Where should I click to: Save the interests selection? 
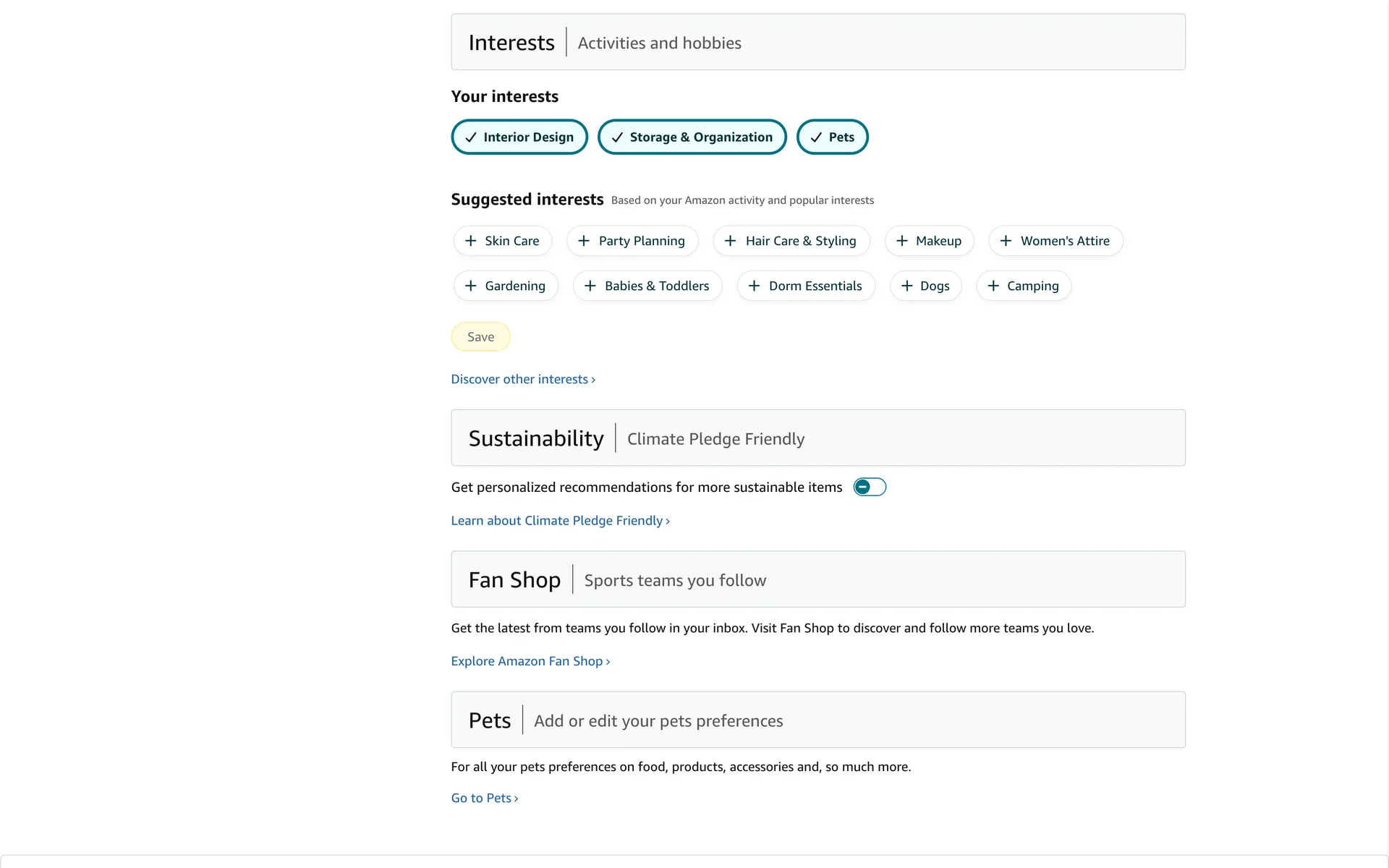coord(480,337)
